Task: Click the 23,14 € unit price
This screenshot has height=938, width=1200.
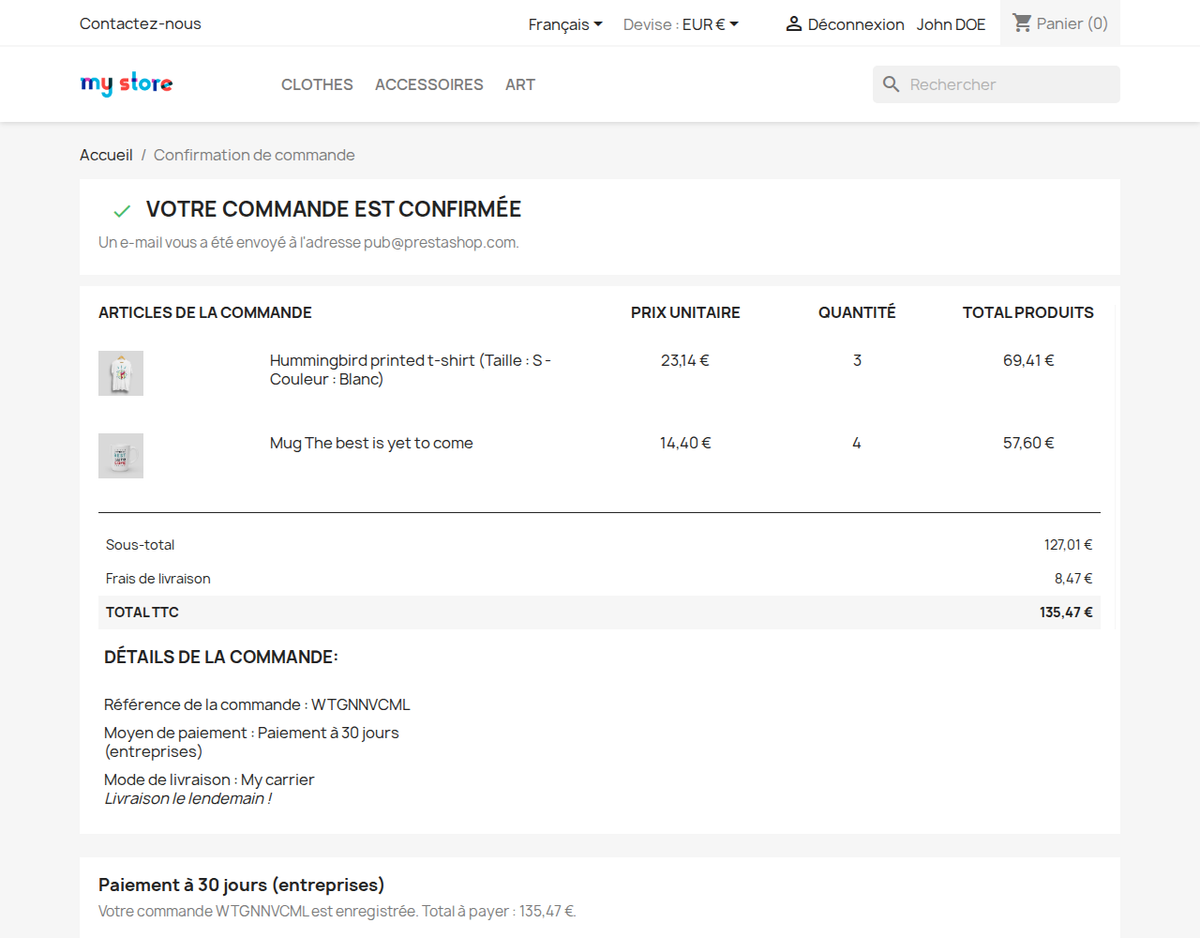Action: [685, 360]
